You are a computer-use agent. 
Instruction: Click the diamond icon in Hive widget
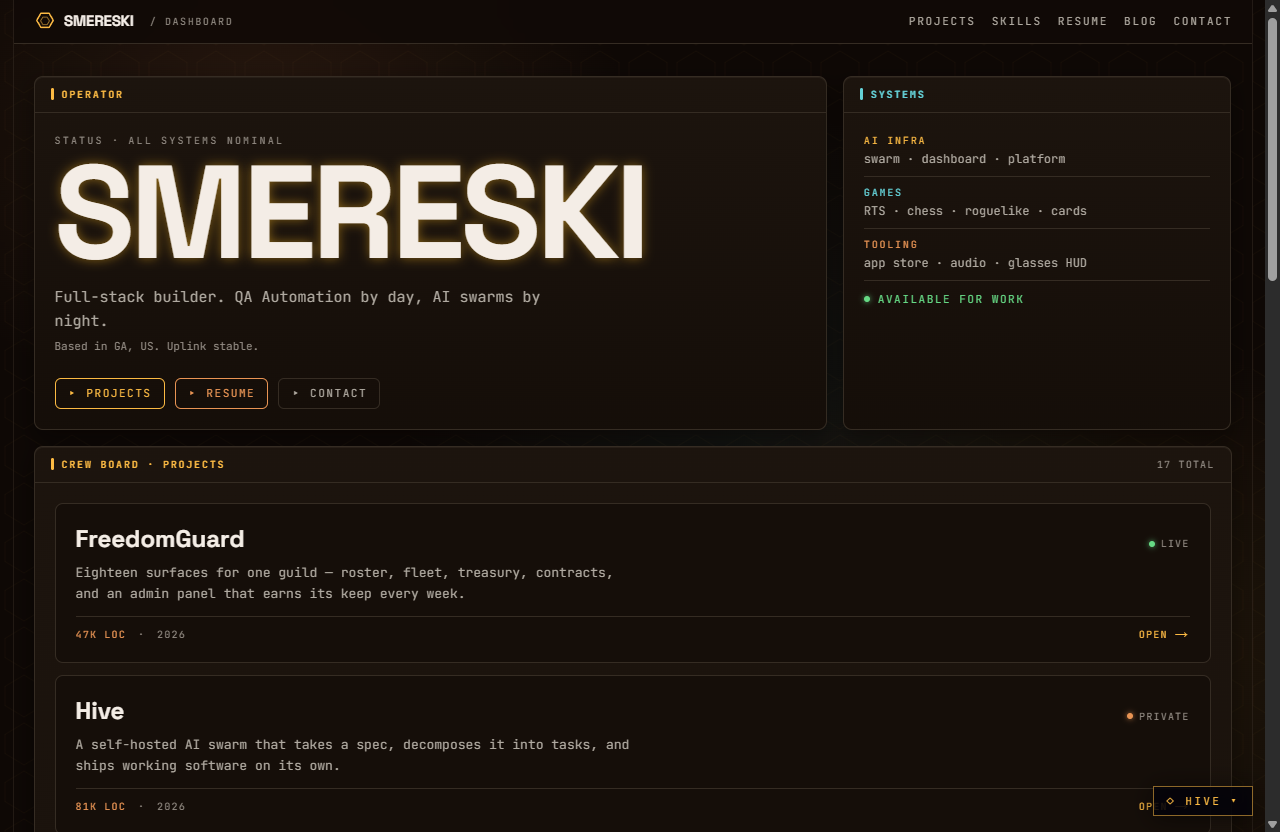coord(1170,801)
